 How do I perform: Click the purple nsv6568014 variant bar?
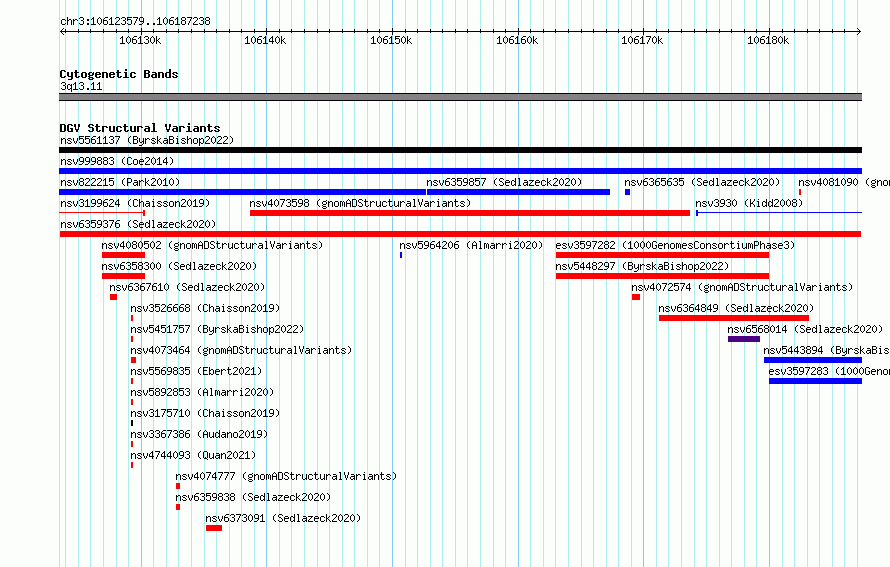point(744,339)
